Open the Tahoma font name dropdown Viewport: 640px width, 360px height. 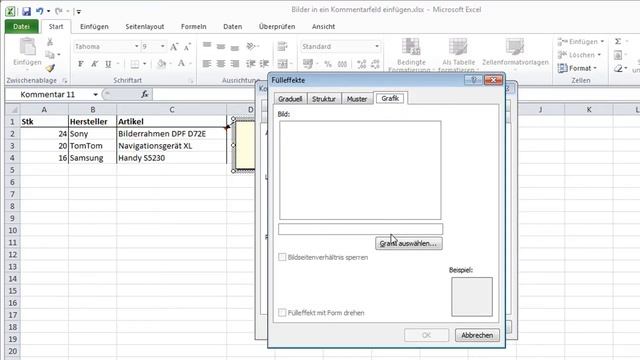pyautogui.click(x=137, y=47)
